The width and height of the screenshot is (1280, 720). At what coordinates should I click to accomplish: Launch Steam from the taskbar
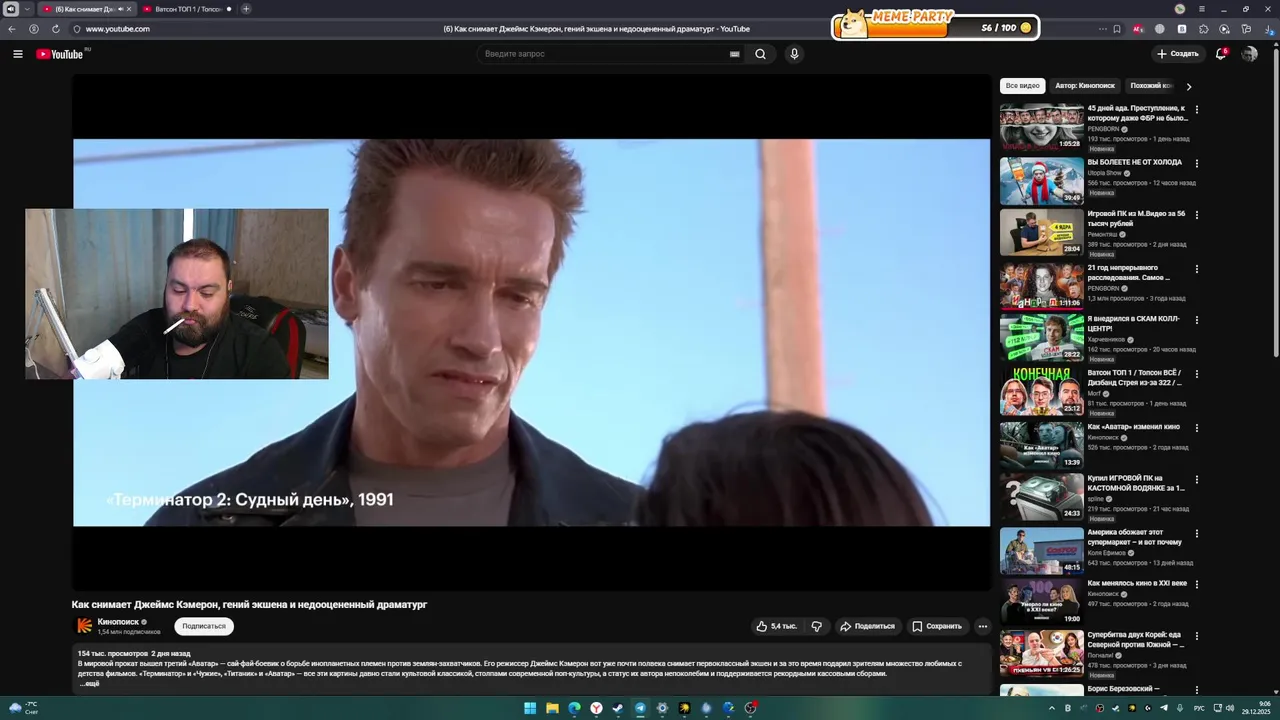click(x=618, y=708)
